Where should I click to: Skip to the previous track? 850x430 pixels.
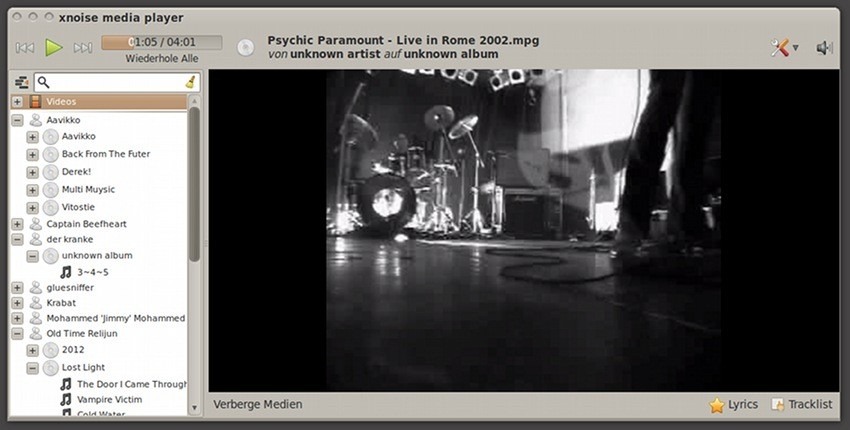point(24,48)
